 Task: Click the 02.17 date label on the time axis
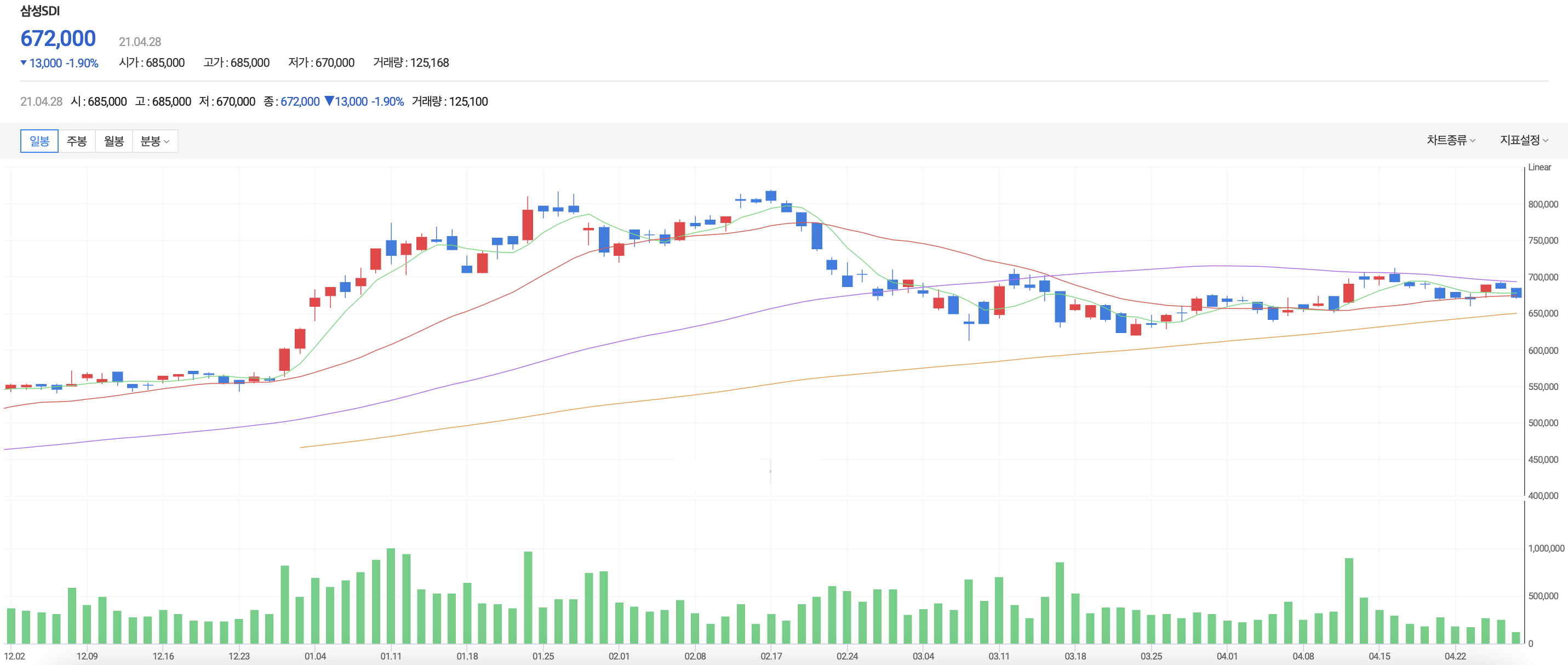click(771, 656)
